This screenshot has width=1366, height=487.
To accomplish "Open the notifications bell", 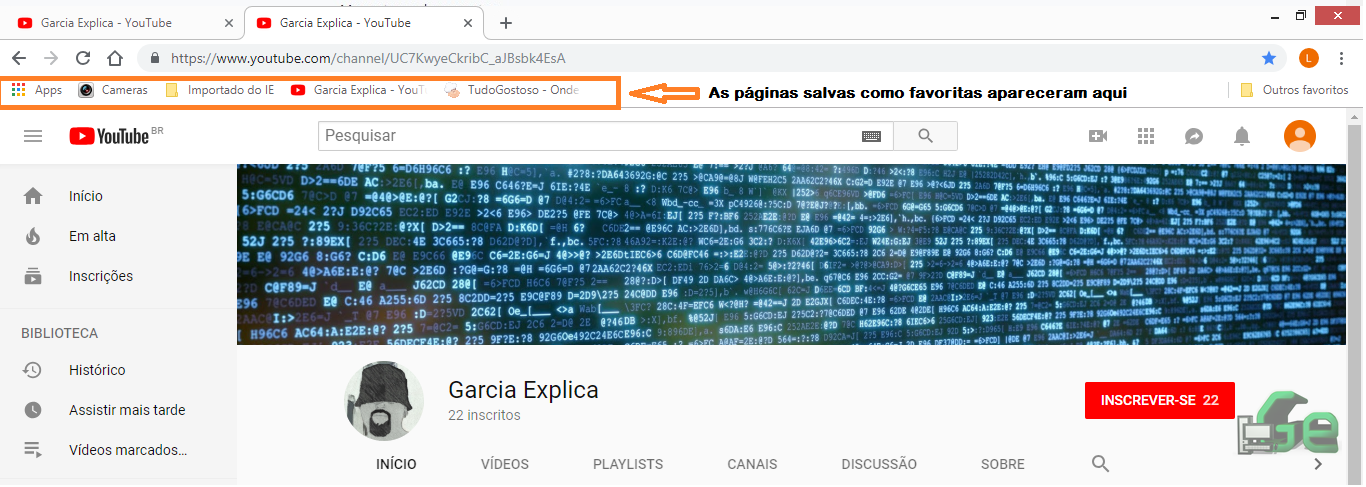I will (x=1242, y=136).
